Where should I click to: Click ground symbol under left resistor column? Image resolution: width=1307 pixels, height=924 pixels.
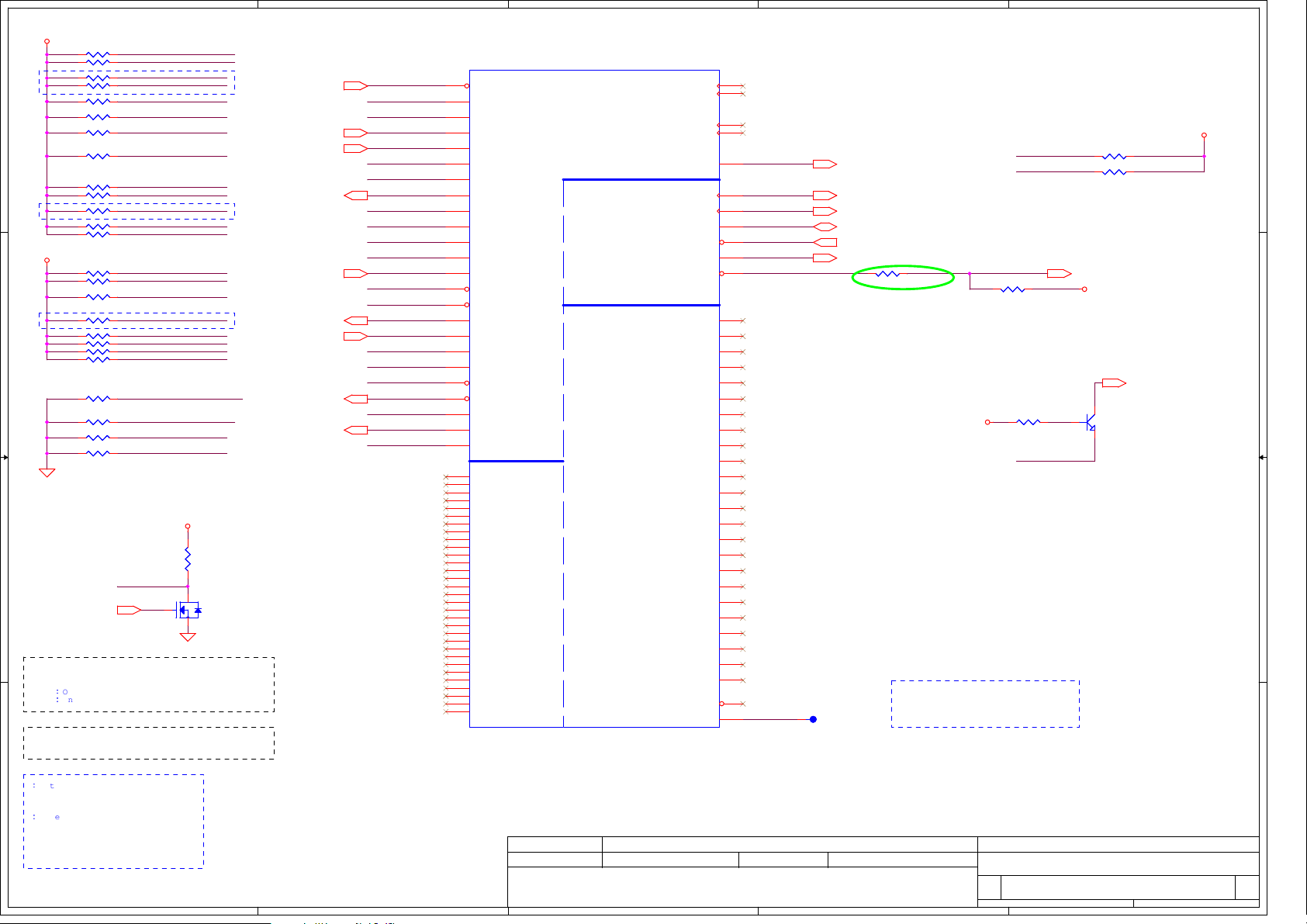[x=47, y=472]
